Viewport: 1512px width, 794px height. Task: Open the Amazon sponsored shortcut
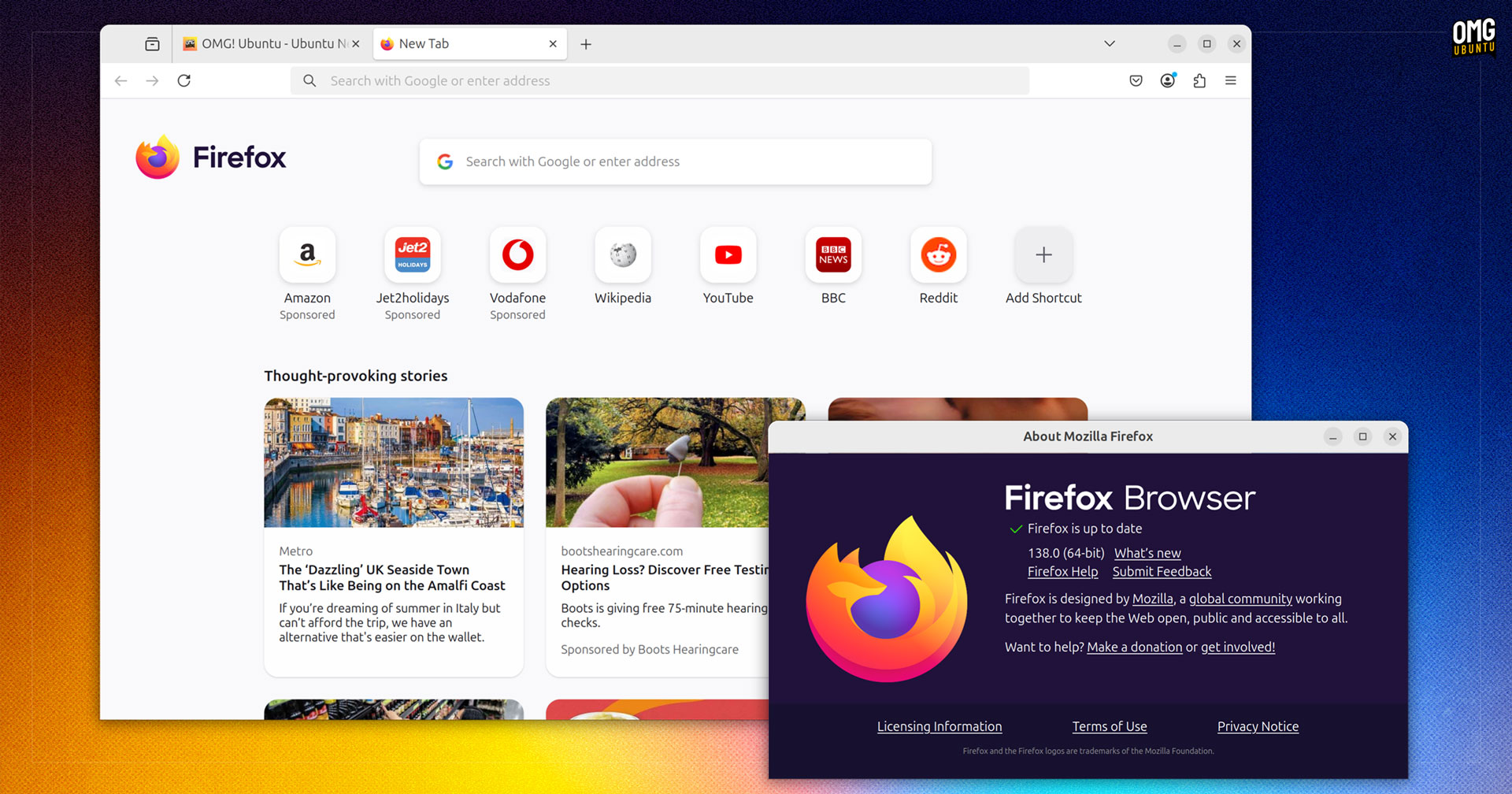point(307,255)
